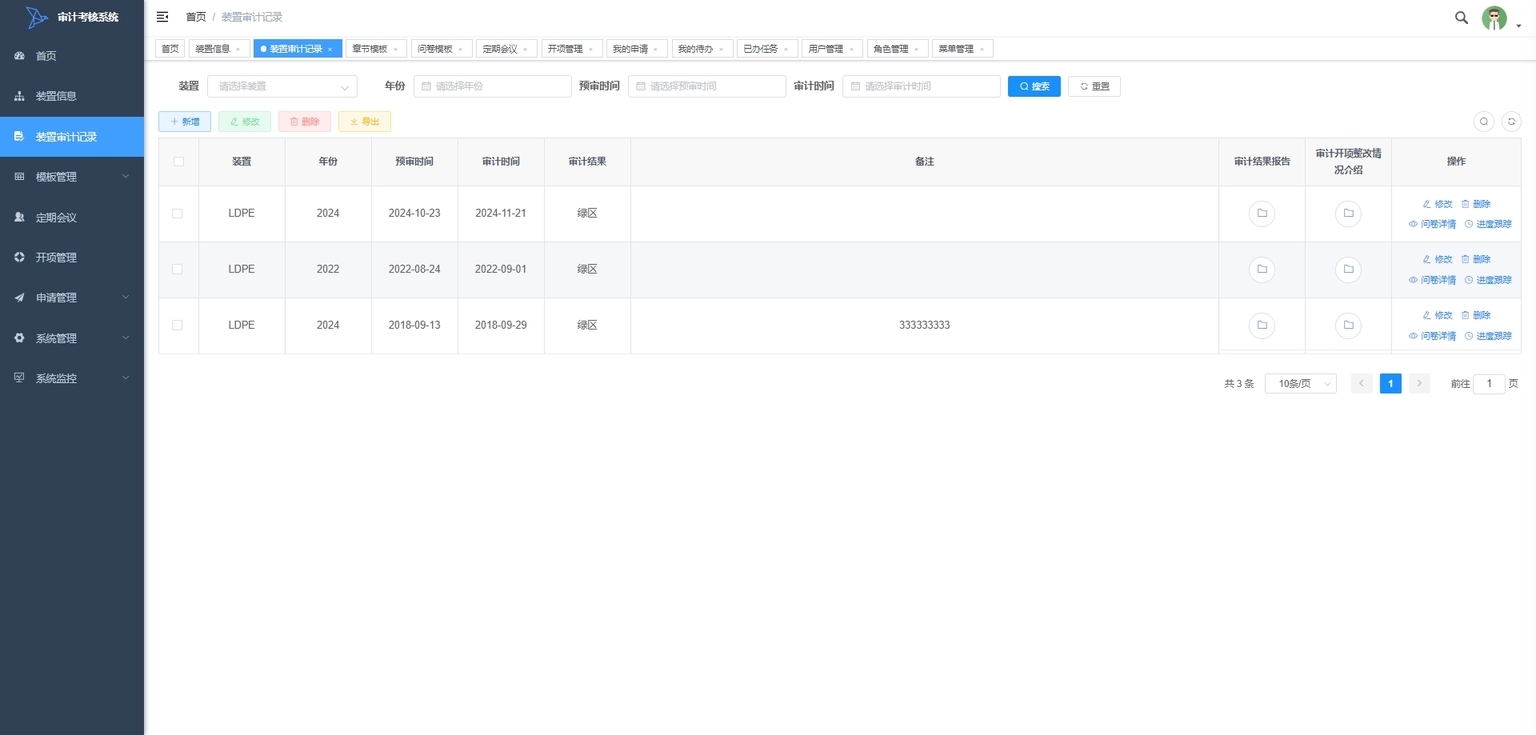Open 问卷详情 for the 2018-09-13 row
The width and height of the screenshot is (1536, 735).
[1432, 336]
